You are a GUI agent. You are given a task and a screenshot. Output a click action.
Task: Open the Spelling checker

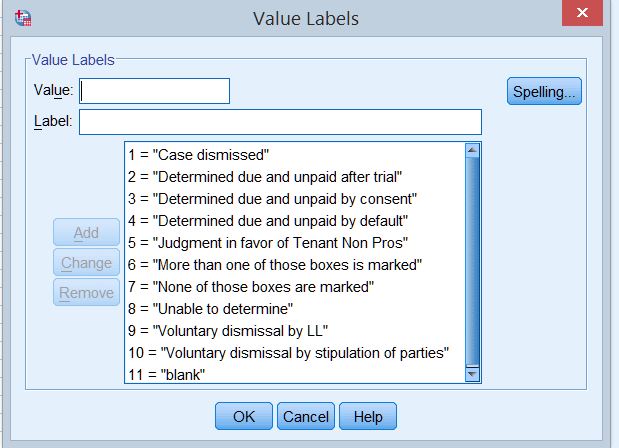point(544,92)
